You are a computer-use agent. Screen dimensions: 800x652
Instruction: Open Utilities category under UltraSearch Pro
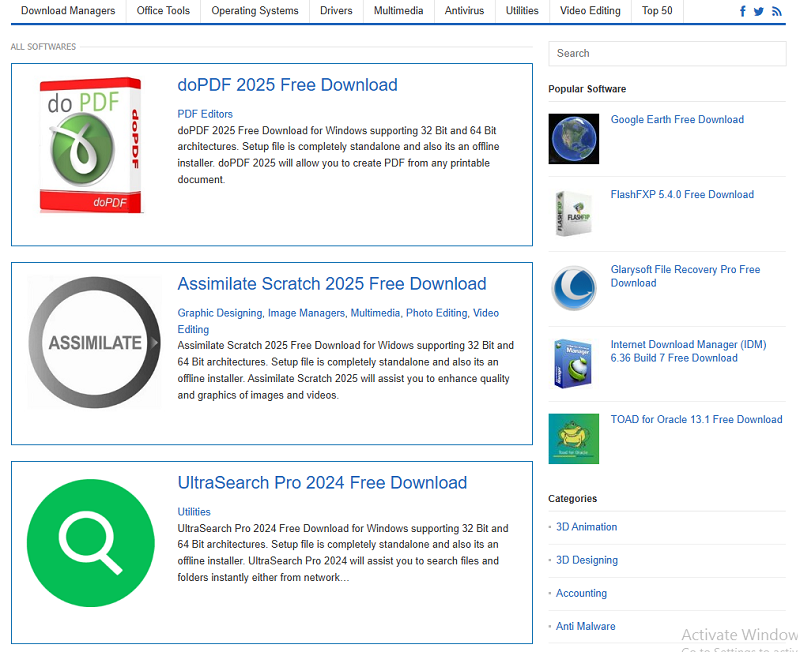point(194,512)
